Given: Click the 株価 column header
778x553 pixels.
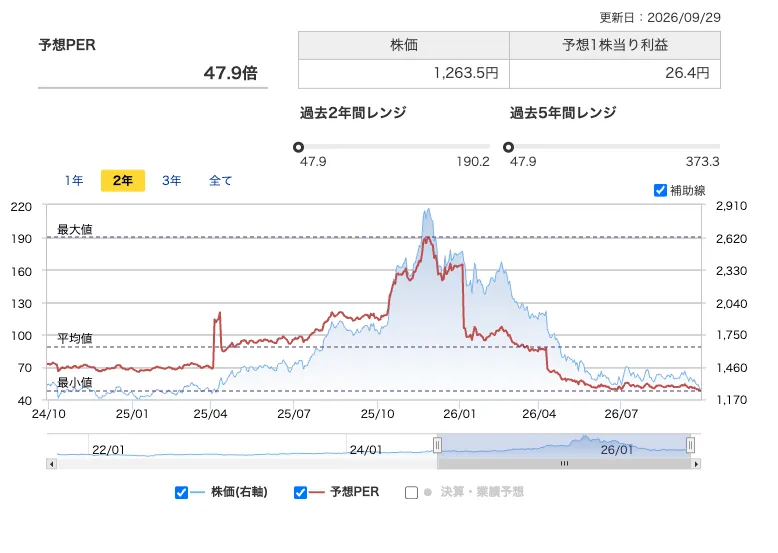Looking at the screenshot, I should (404, 45).
